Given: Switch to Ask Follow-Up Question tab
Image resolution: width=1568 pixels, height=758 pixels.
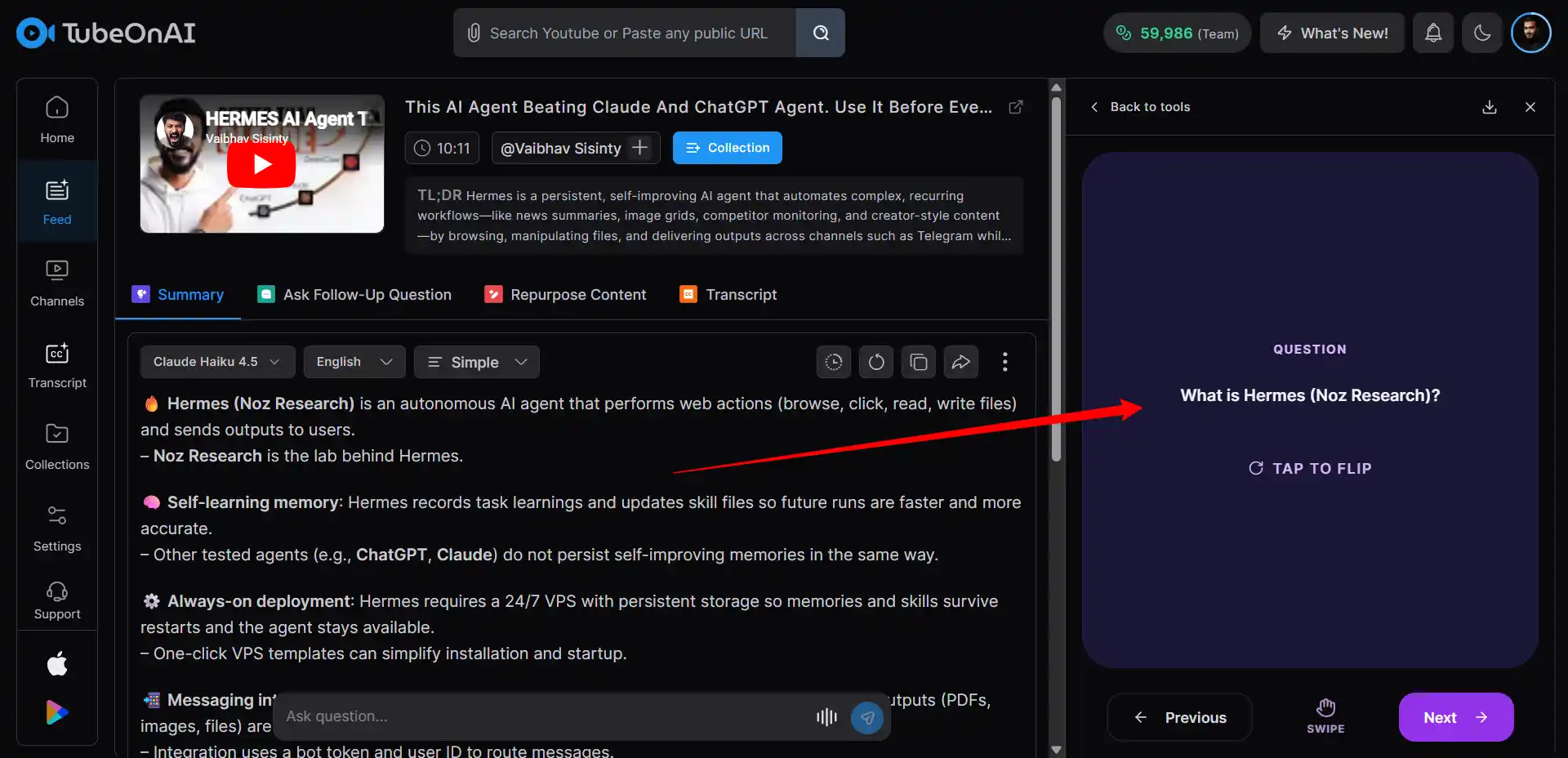Looking at the screenshot, I should coord(354,294).
